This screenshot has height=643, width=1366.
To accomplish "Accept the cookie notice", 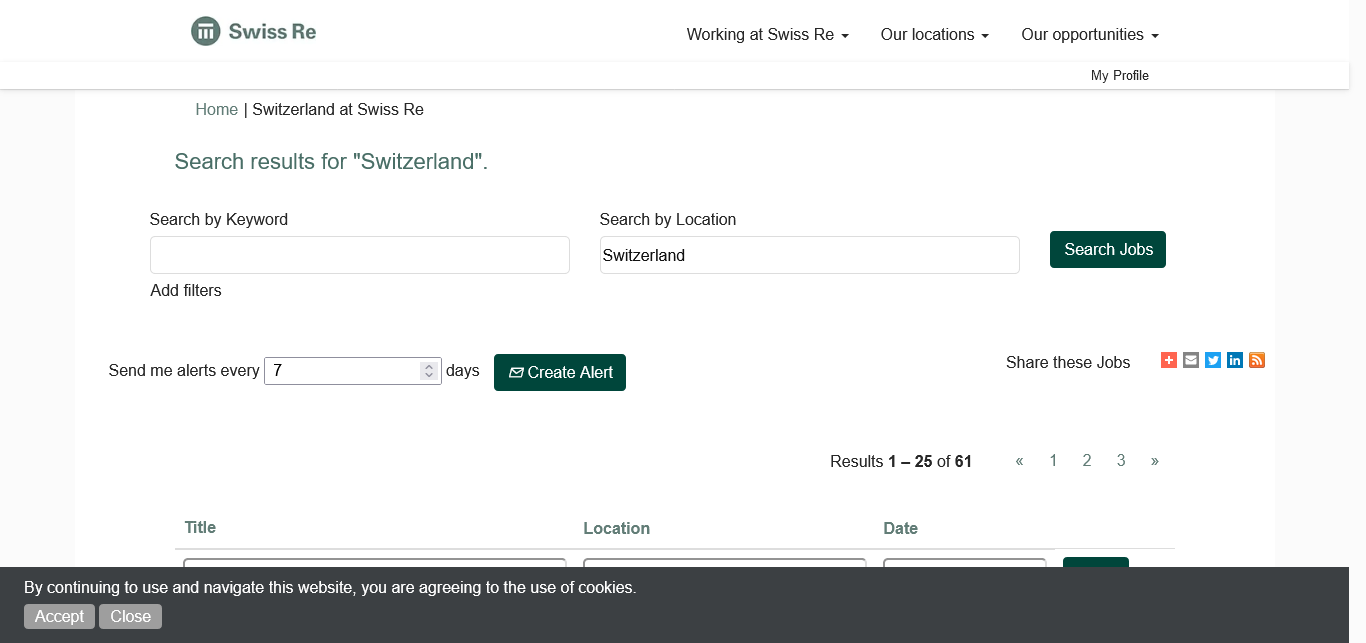I will click(59, 616).
